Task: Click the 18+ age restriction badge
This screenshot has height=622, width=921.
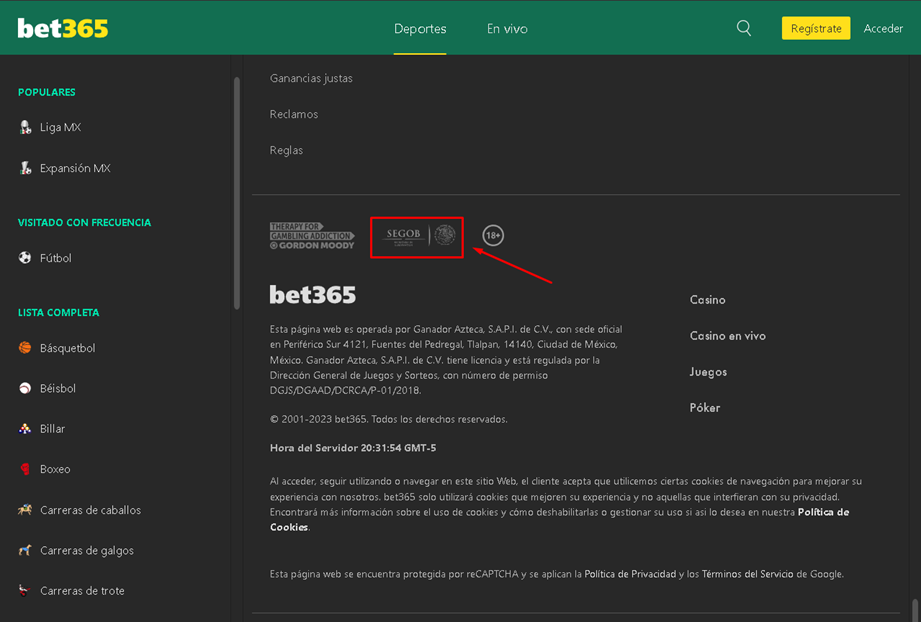Action: [x=493, y=236]
